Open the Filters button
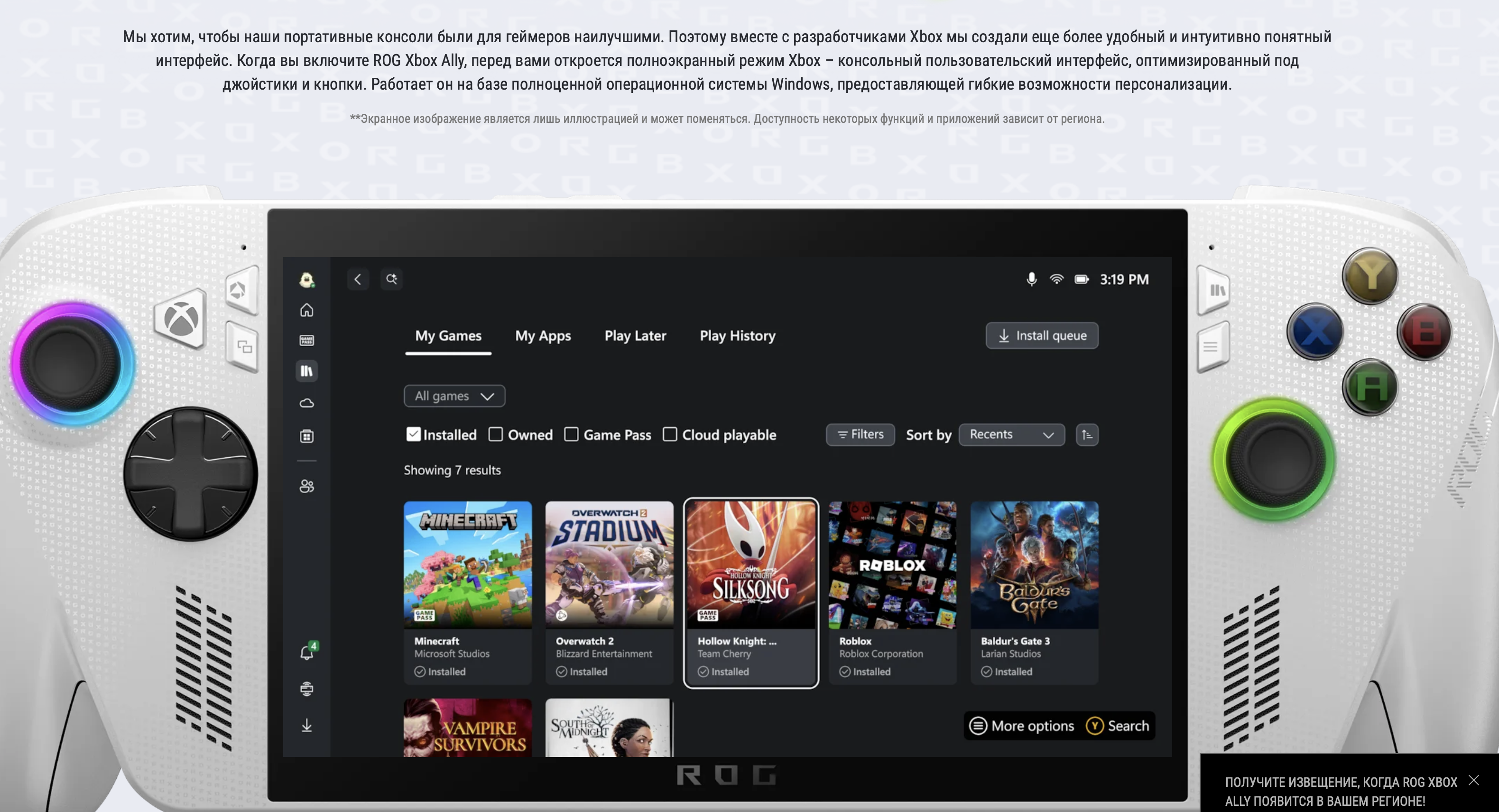The height and width of the screenshot is (812, 1499). point(860,434)
